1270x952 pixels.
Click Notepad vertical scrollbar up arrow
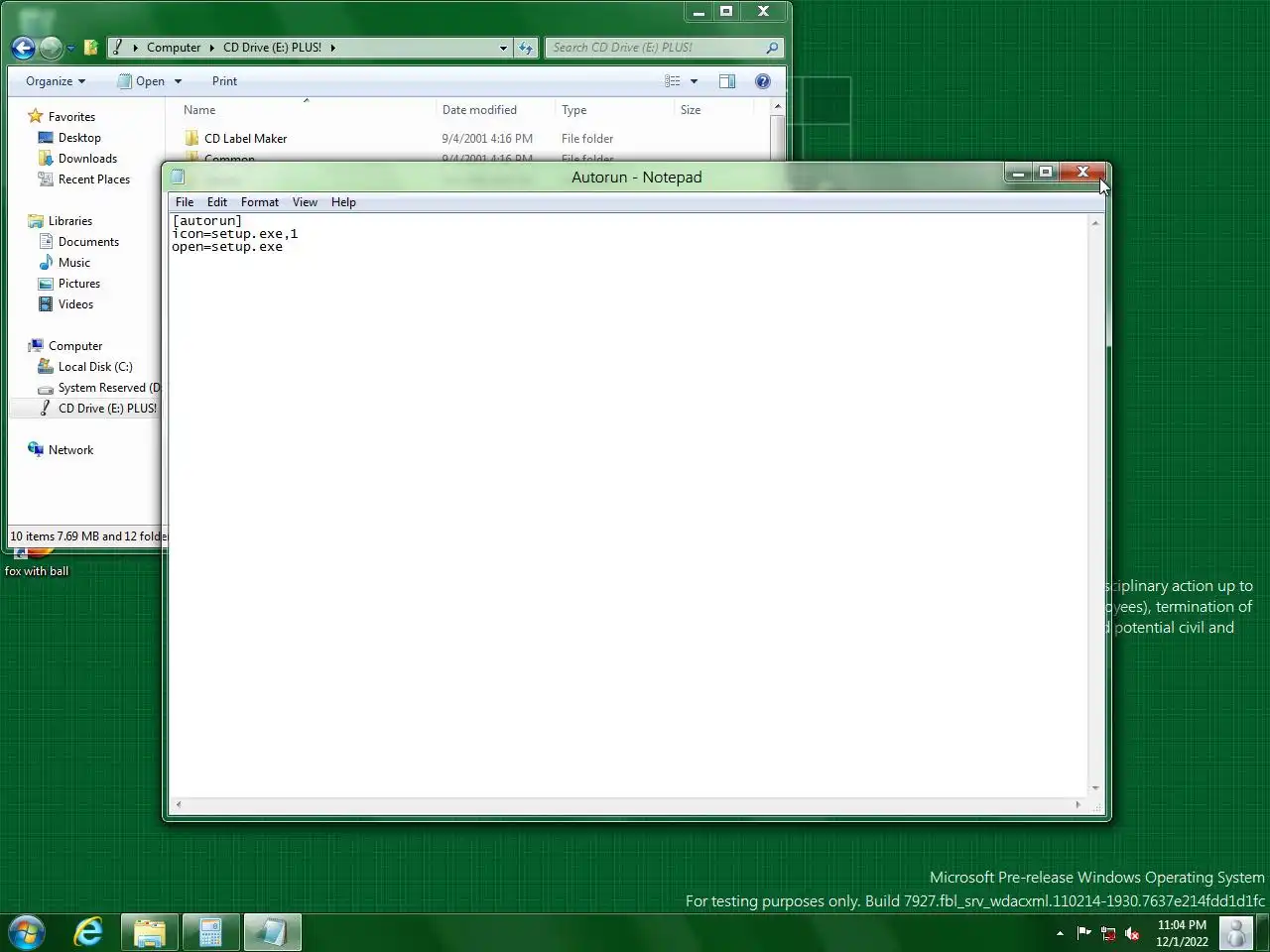point(1095,222)
